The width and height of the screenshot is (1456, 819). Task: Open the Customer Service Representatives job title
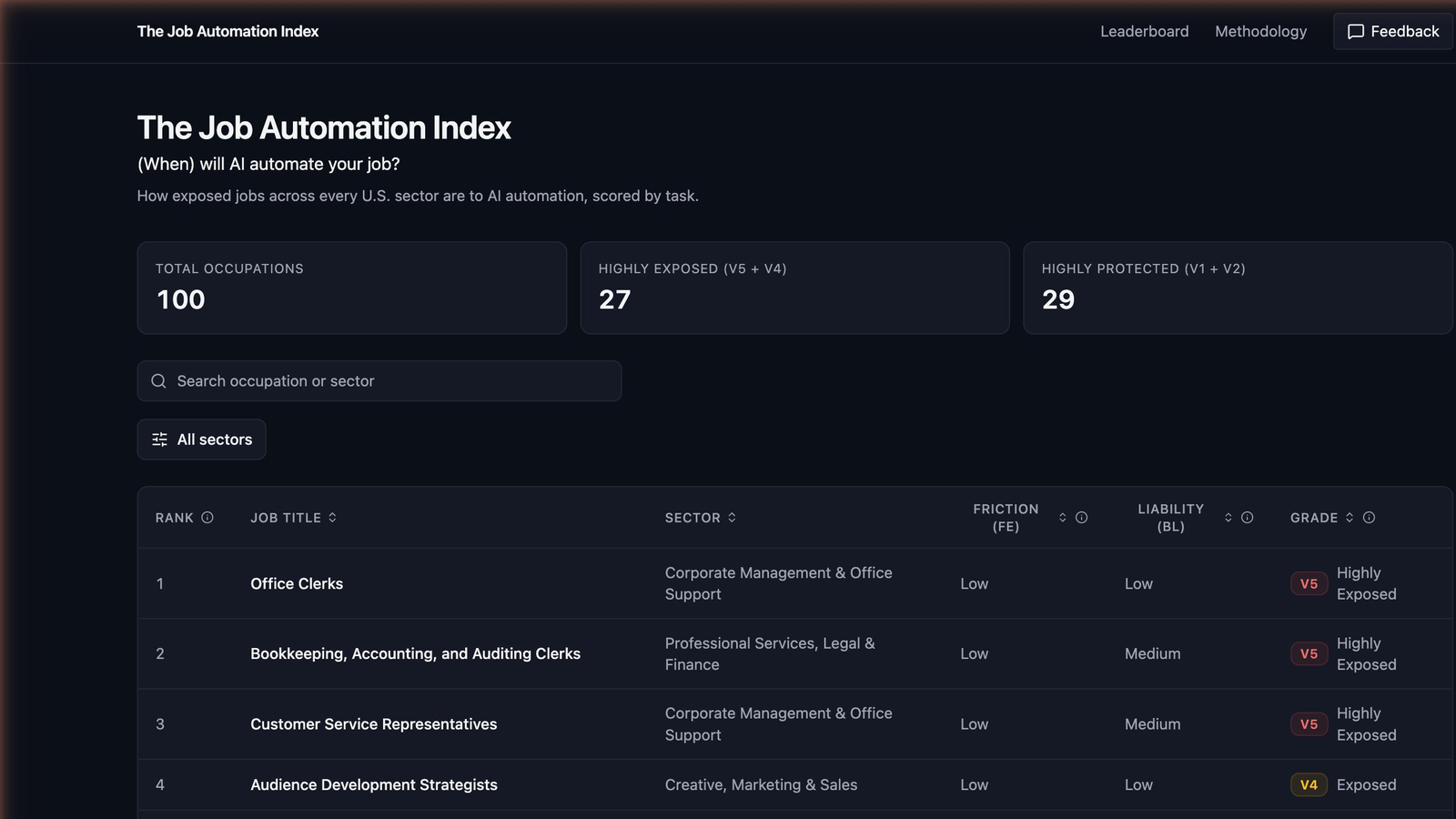tap(374, 723)
